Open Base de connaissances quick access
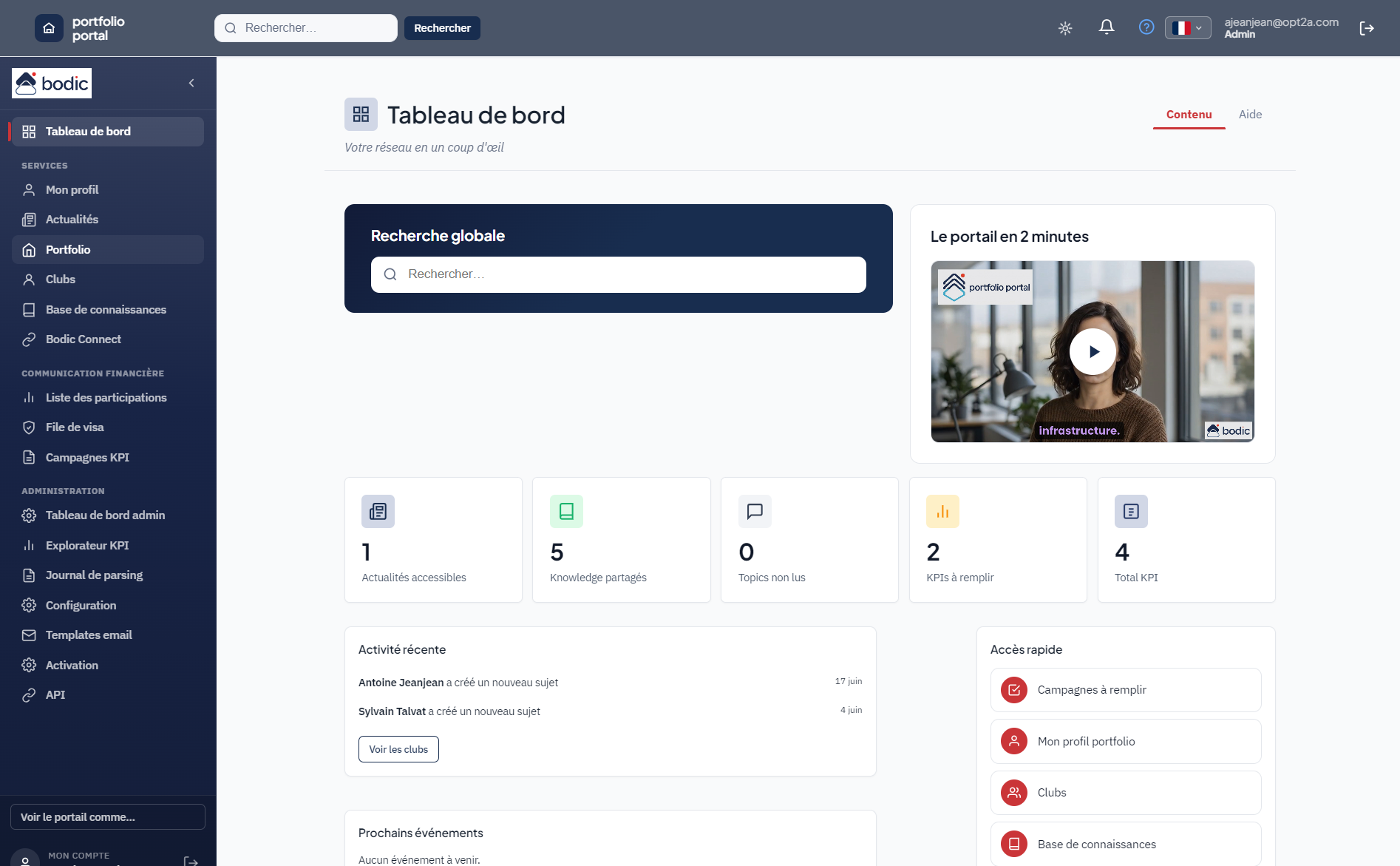The width and height of the screenshot is (1400, 866). (1126, 844)
